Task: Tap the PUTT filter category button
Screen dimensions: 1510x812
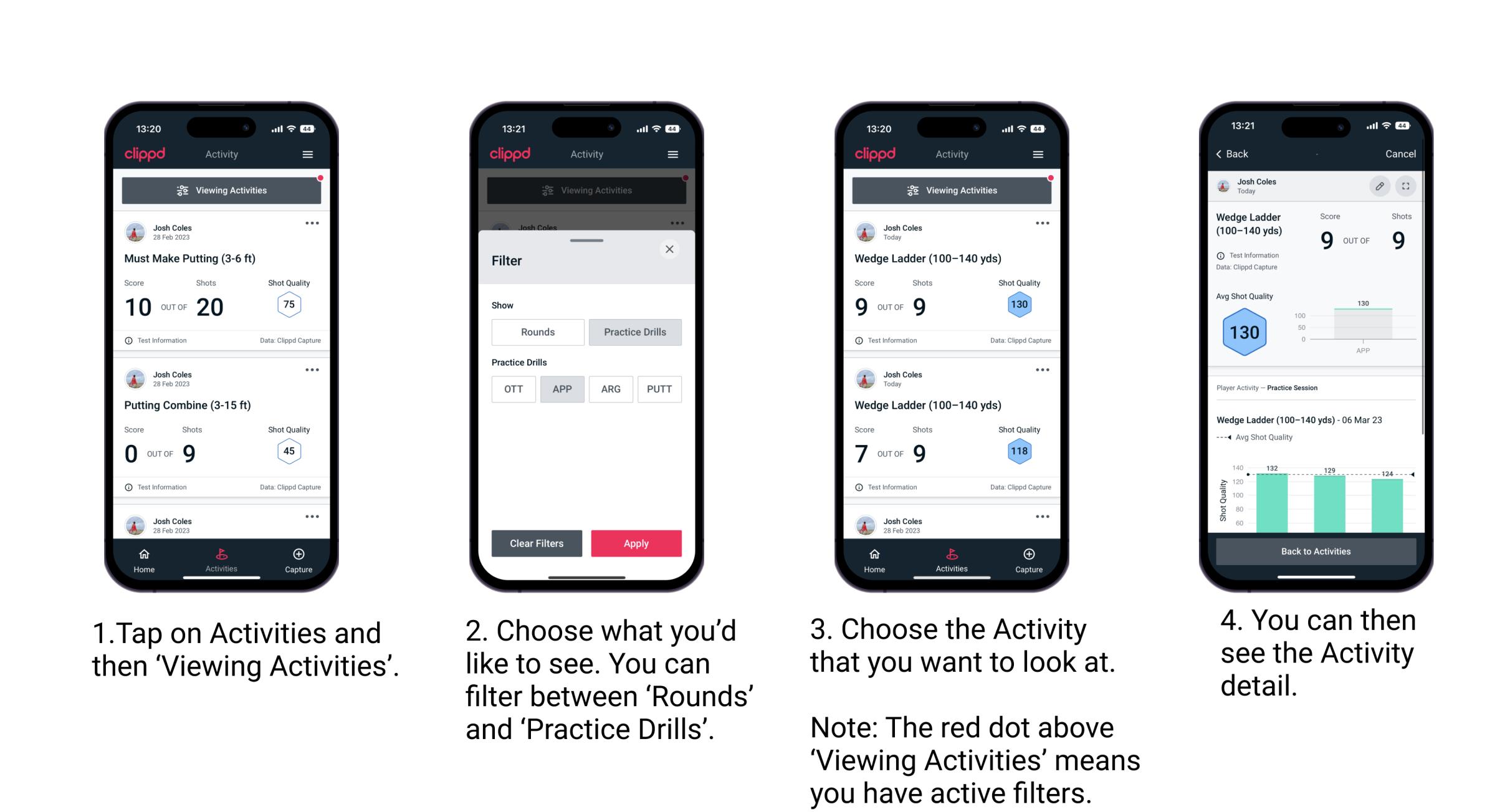Action: (x=660, y=388)
